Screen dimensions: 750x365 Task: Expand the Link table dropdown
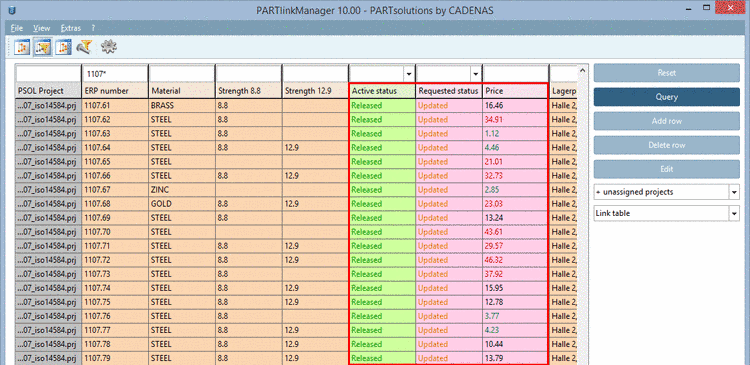pos(734,213)
